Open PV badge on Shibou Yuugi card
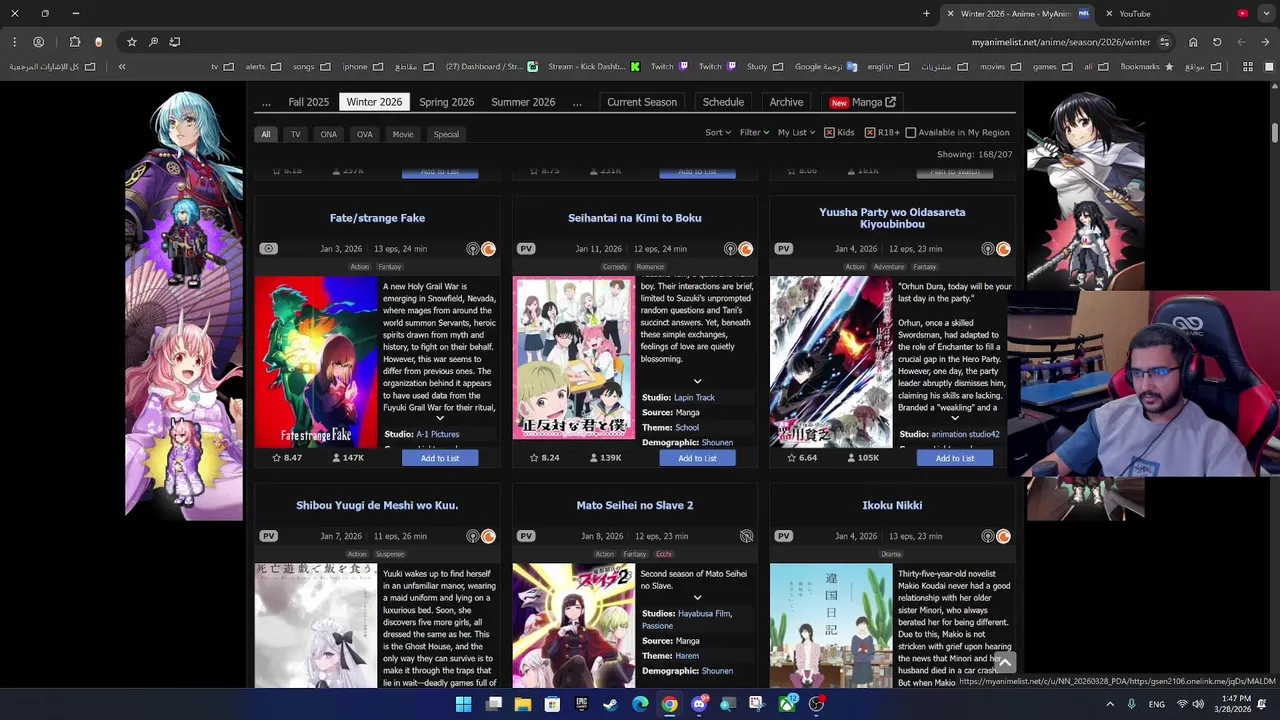The image size is (1280, 720). click(x=268, y=536)
